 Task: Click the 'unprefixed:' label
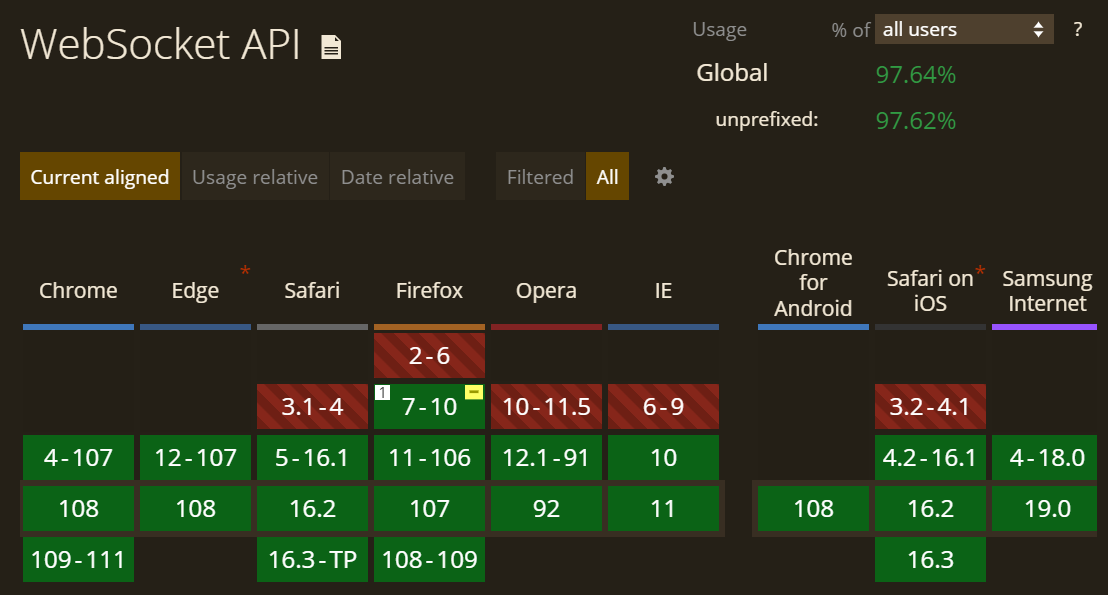pyautogui.click(x=767, y=119)
